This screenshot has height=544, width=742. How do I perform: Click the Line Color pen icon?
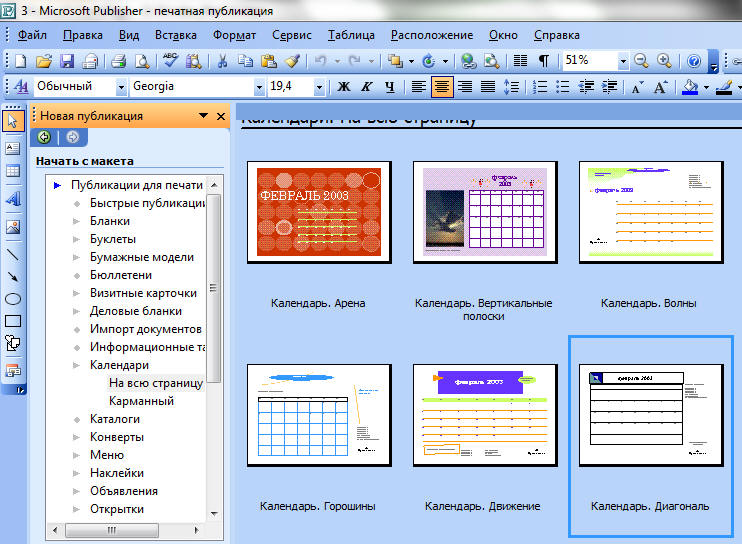click(724, 87)
